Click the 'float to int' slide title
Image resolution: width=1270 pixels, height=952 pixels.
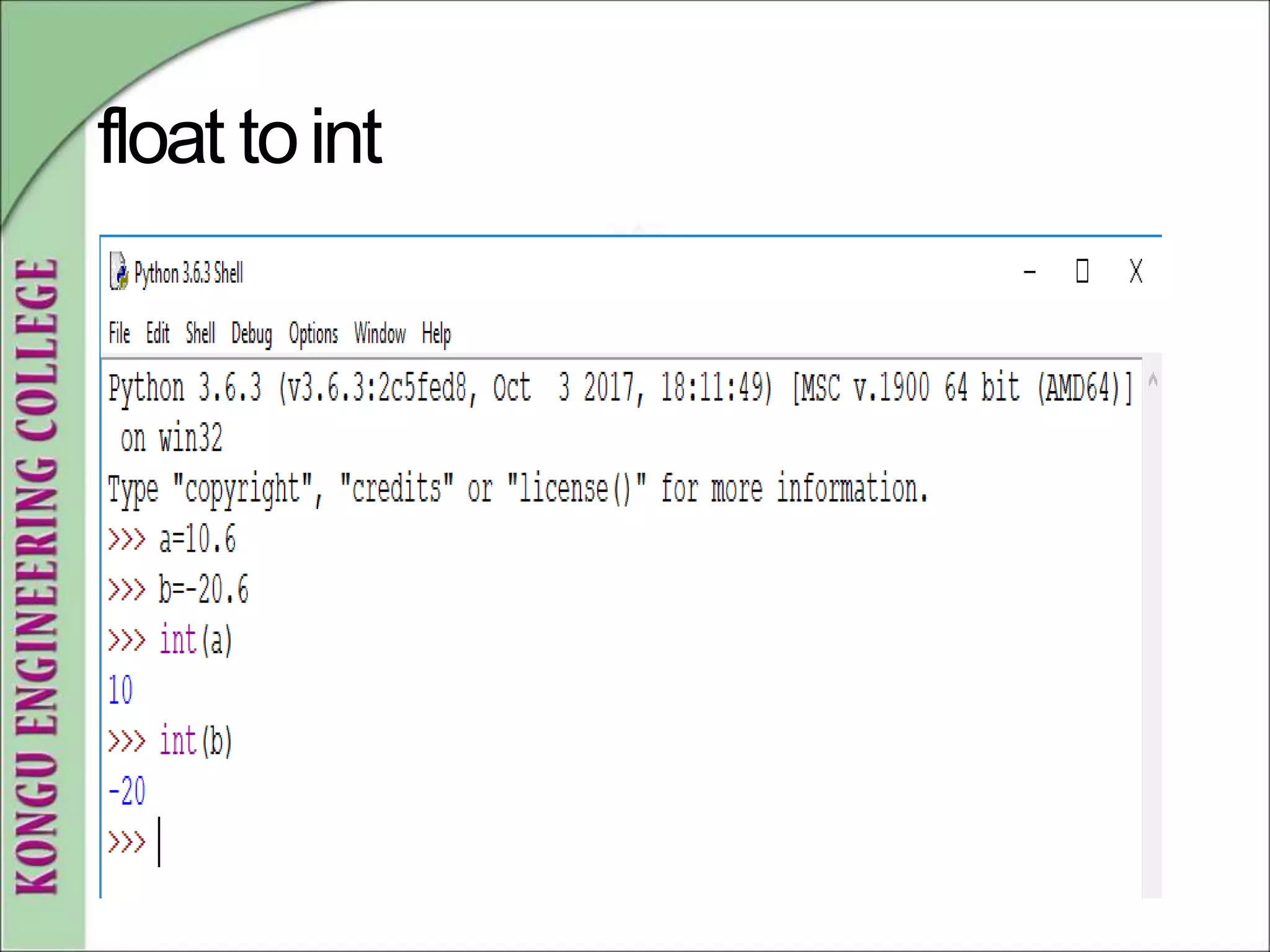pos(239,136)
